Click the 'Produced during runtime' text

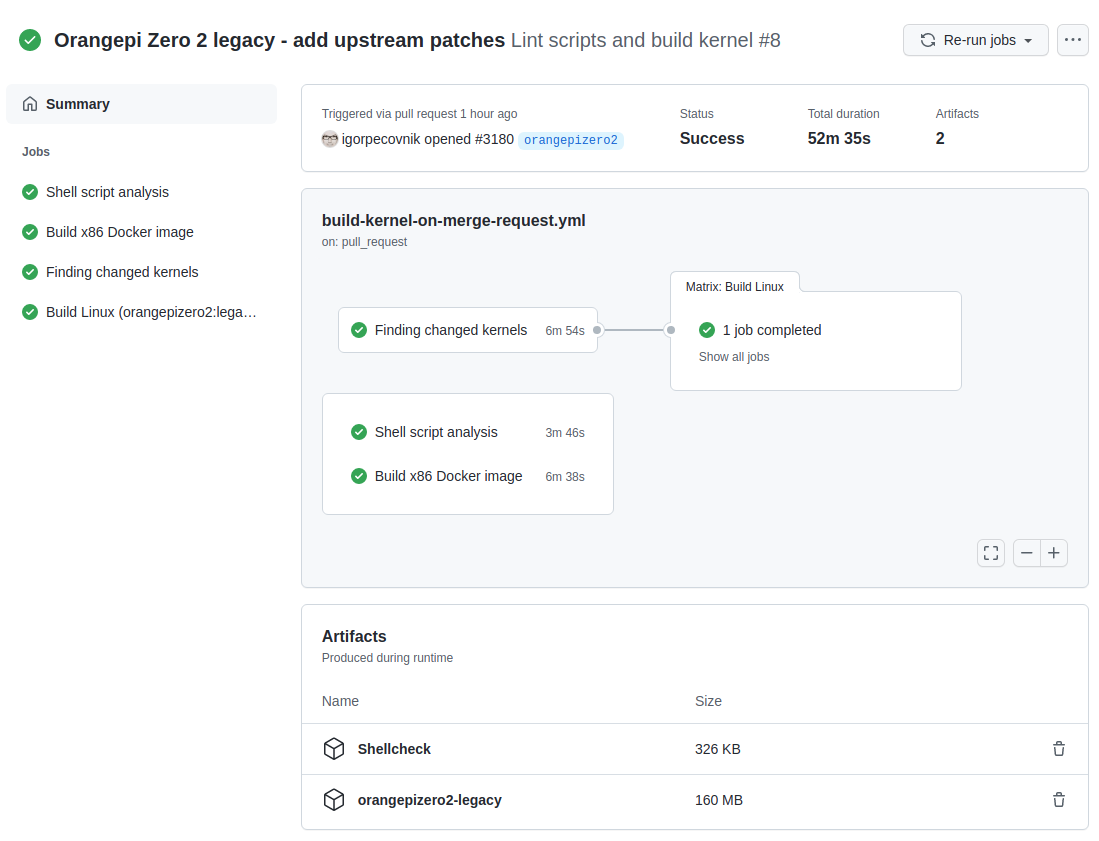387,658
